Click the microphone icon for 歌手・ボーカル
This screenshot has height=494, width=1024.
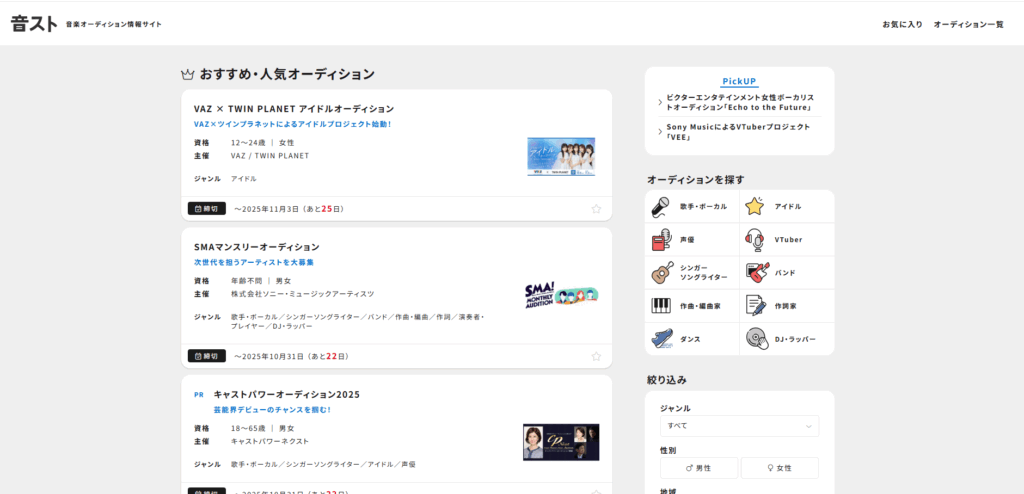[661, 207]
